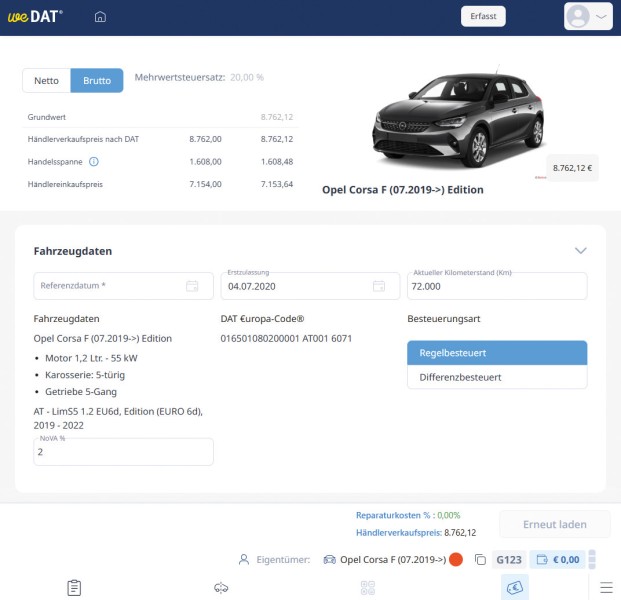This screenshot has height=600, width=621.
Task: Click Reparaturkosten % link
Action: (408, 515)
